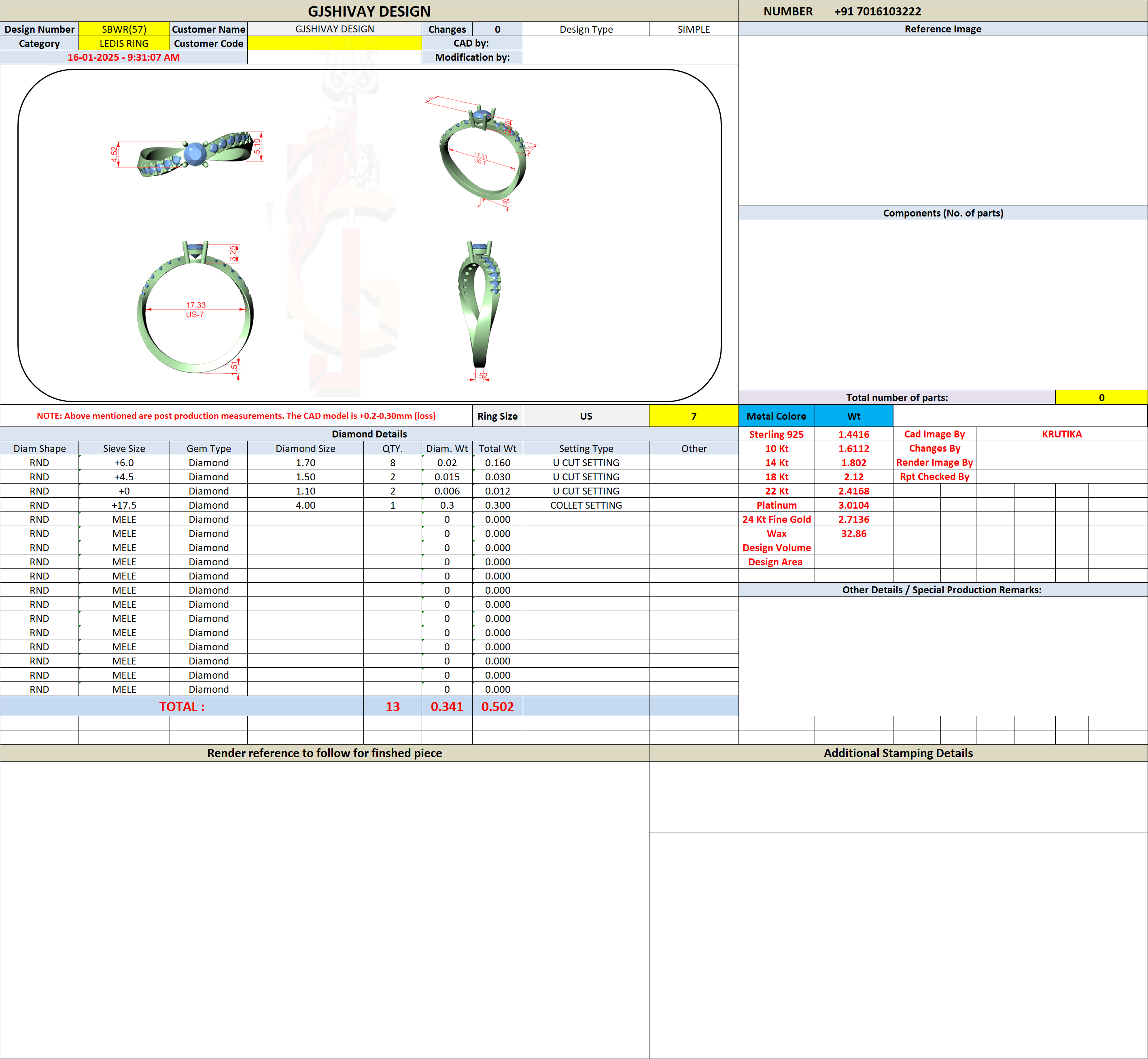Select the side-view ring render with 1.52 dimension
The height and width of the screenshot is (1059, 1148).
tap(479, 311)
